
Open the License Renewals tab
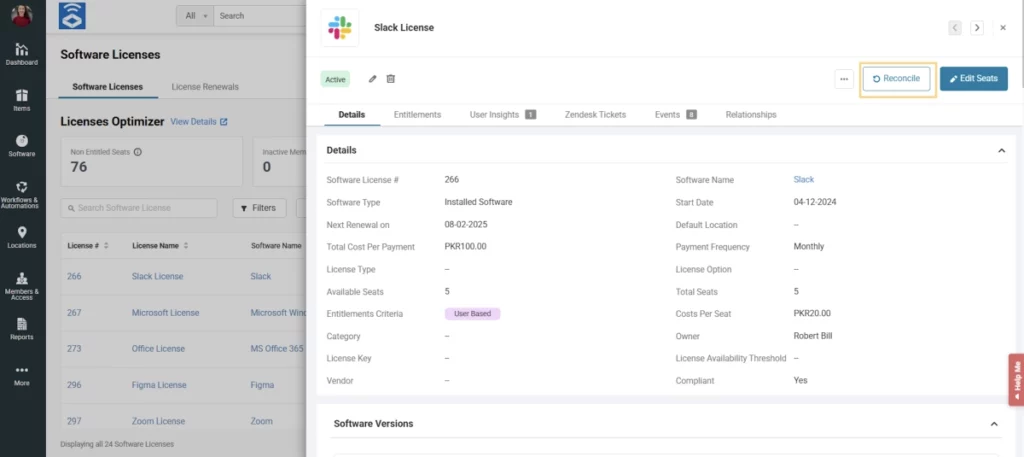coord(205,87)
